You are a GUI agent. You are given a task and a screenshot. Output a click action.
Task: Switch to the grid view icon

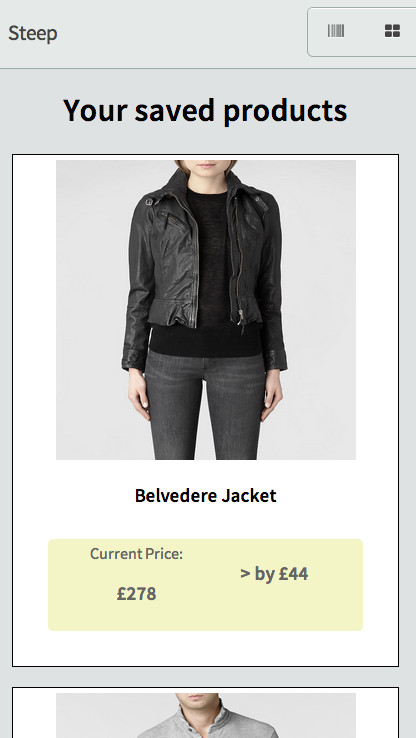[x=392, y=31]
